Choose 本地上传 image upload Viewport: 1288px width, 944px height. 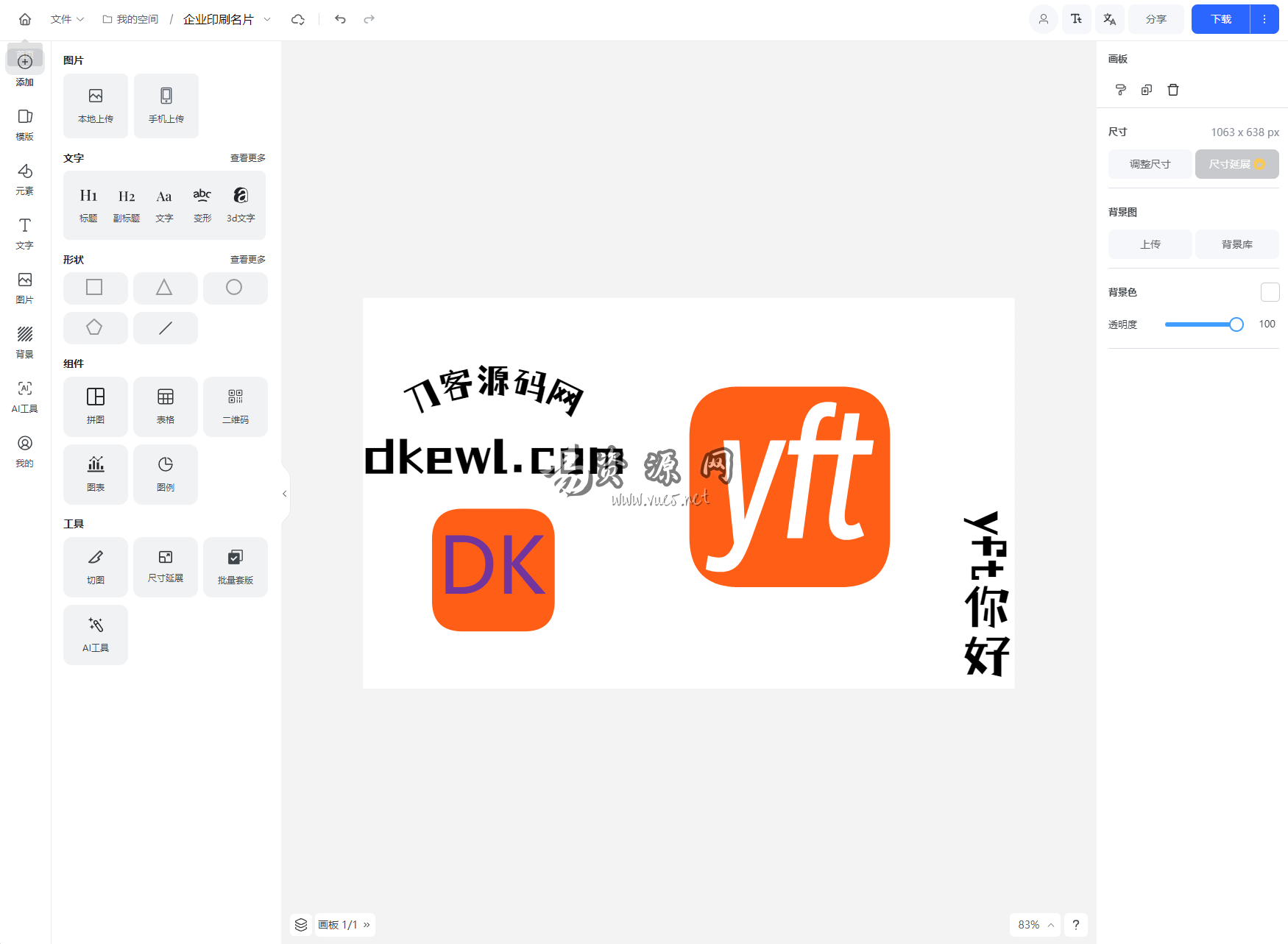pos(96,105)
